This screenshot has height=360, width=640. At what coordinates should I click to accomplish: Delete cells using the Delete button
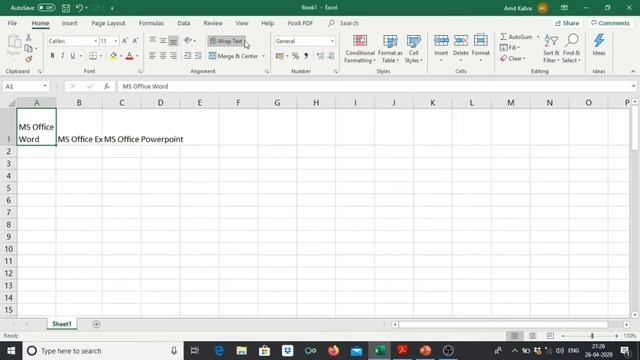pyautogui.click(x=460, y=48)
